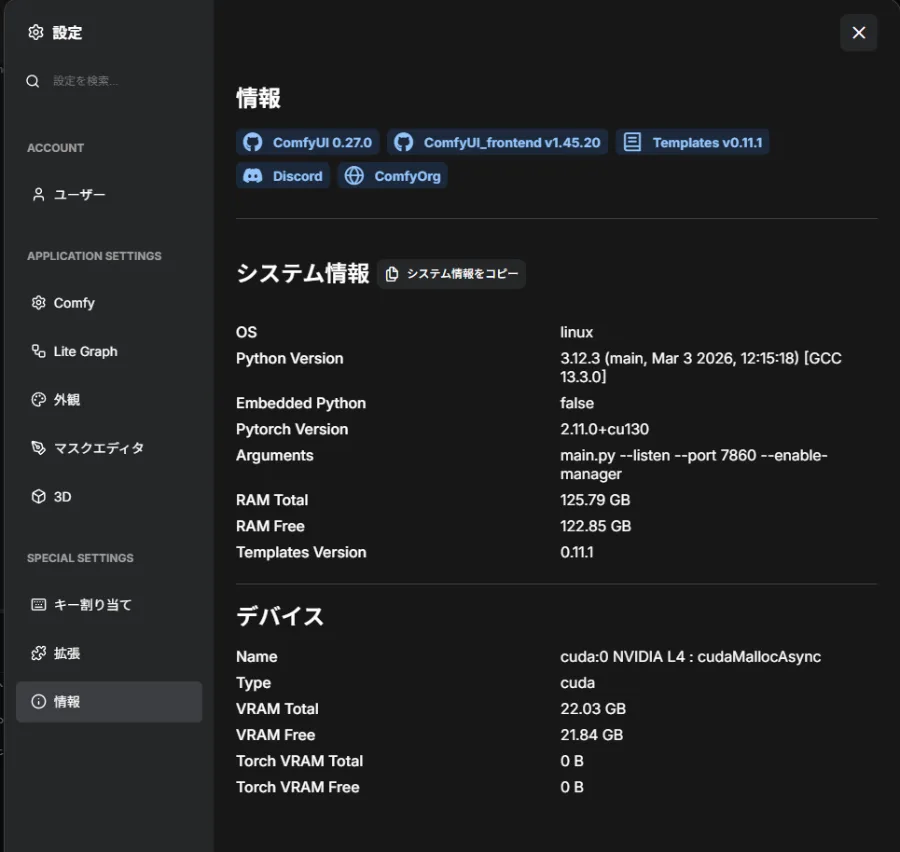
Task: Click the brush icon beside マスクエディタ
Action: [x=38, y=448]
